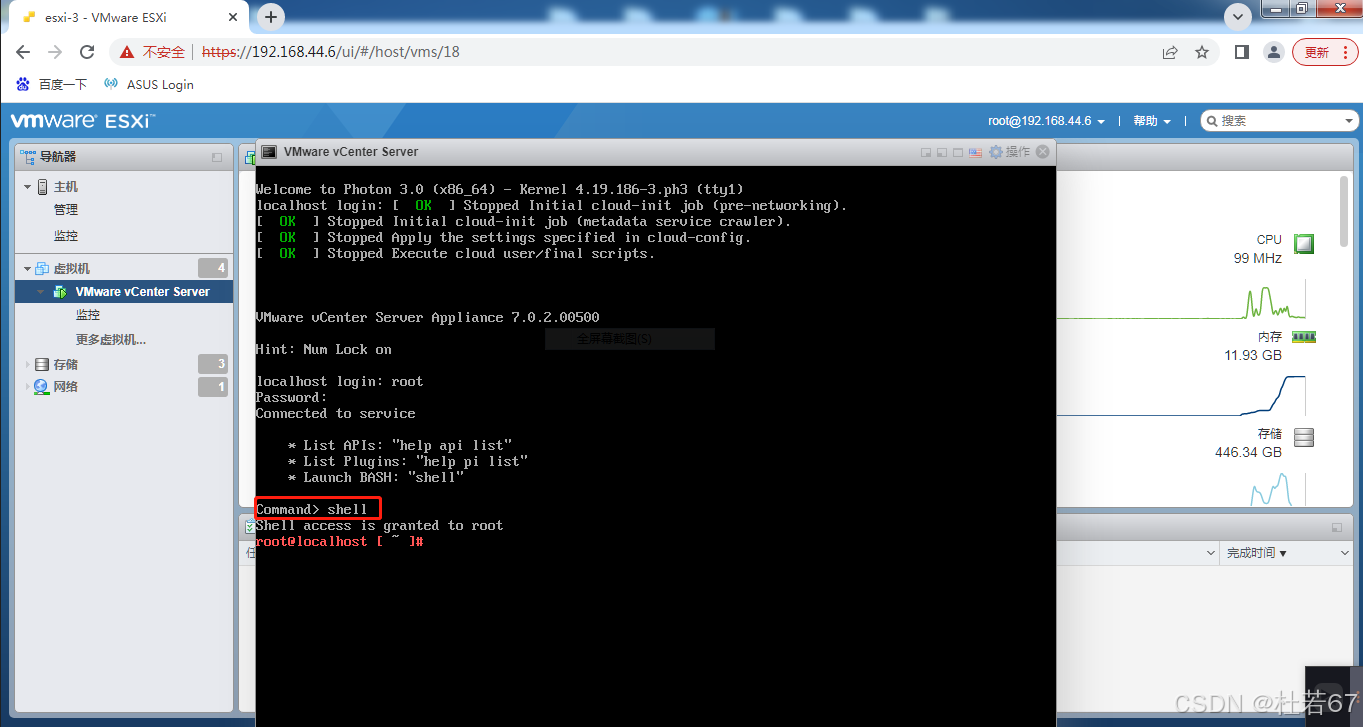Click the 主机 host server icon
The image size is (1363, 727).
point(43,187)
